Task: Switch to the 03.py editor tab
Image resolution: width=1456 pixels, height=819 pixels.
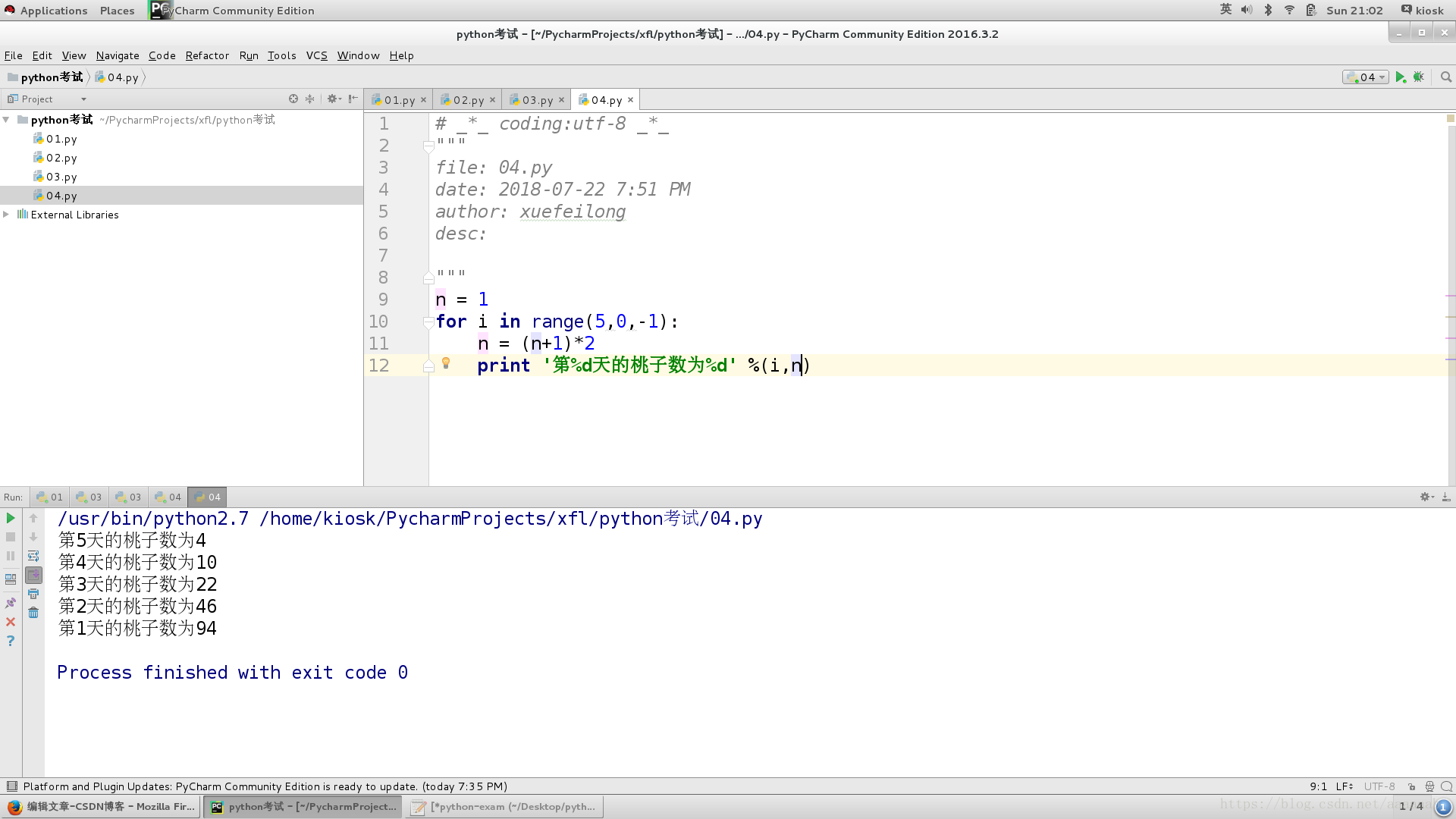Action: [x=536, y=99]
